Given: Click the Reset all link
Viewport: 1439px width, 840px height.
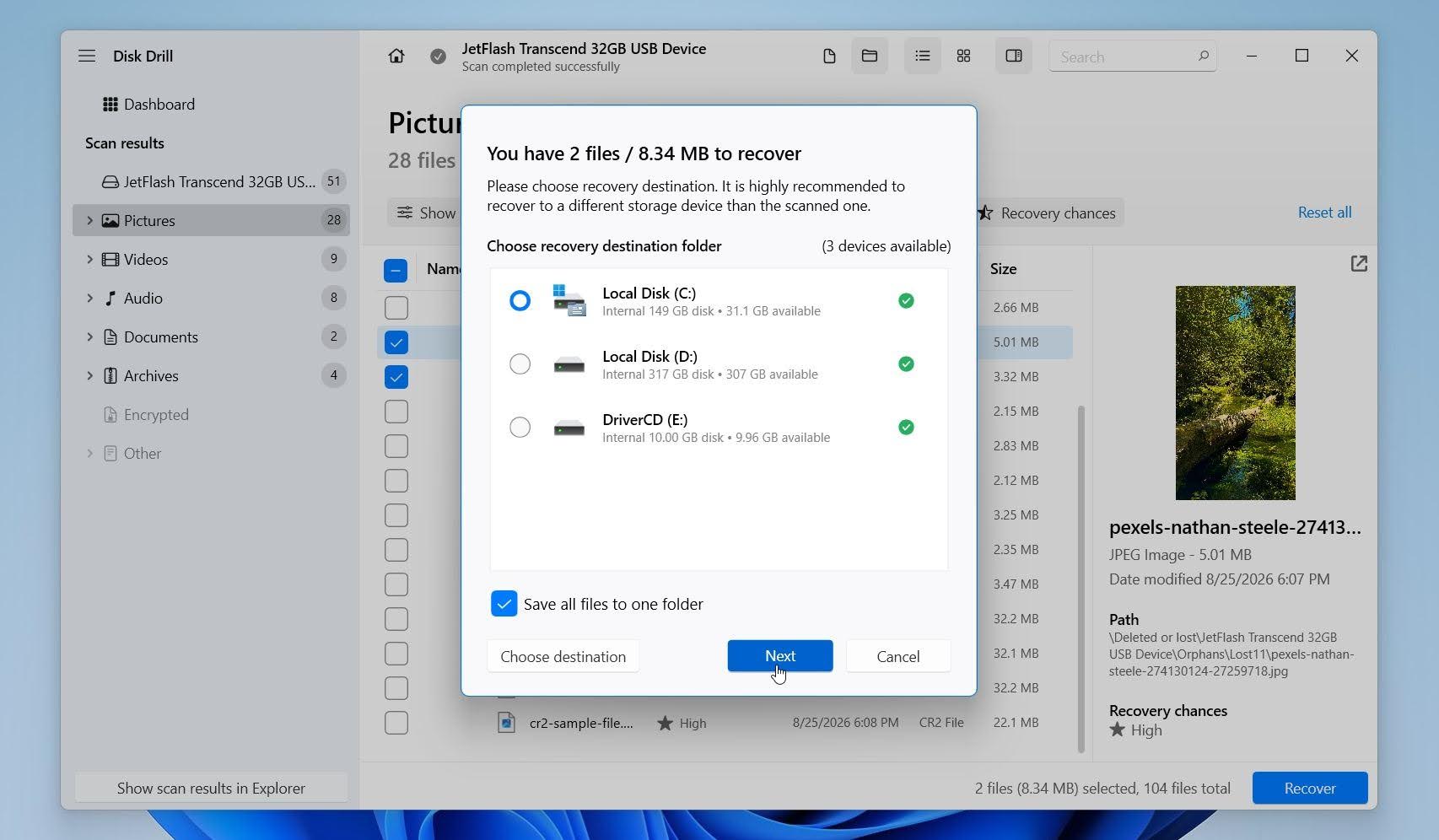Looking at the screenshot, I should tap(1324, 213).
